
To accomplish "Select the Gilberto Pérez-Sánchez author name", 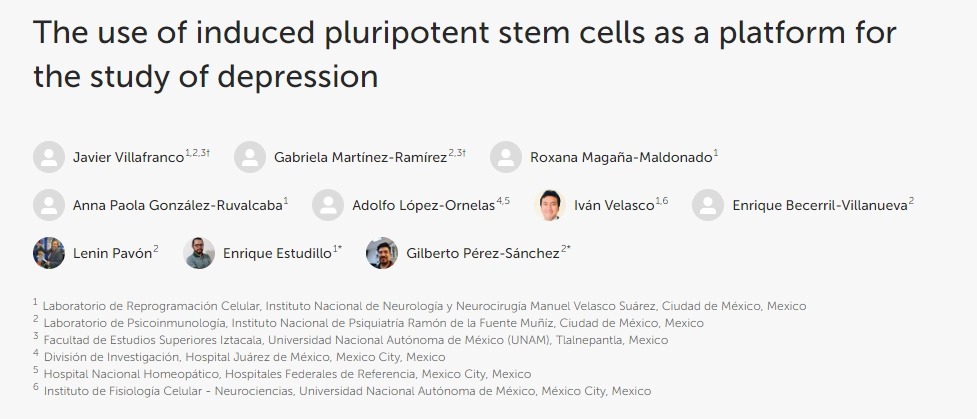I will [482, 254].
